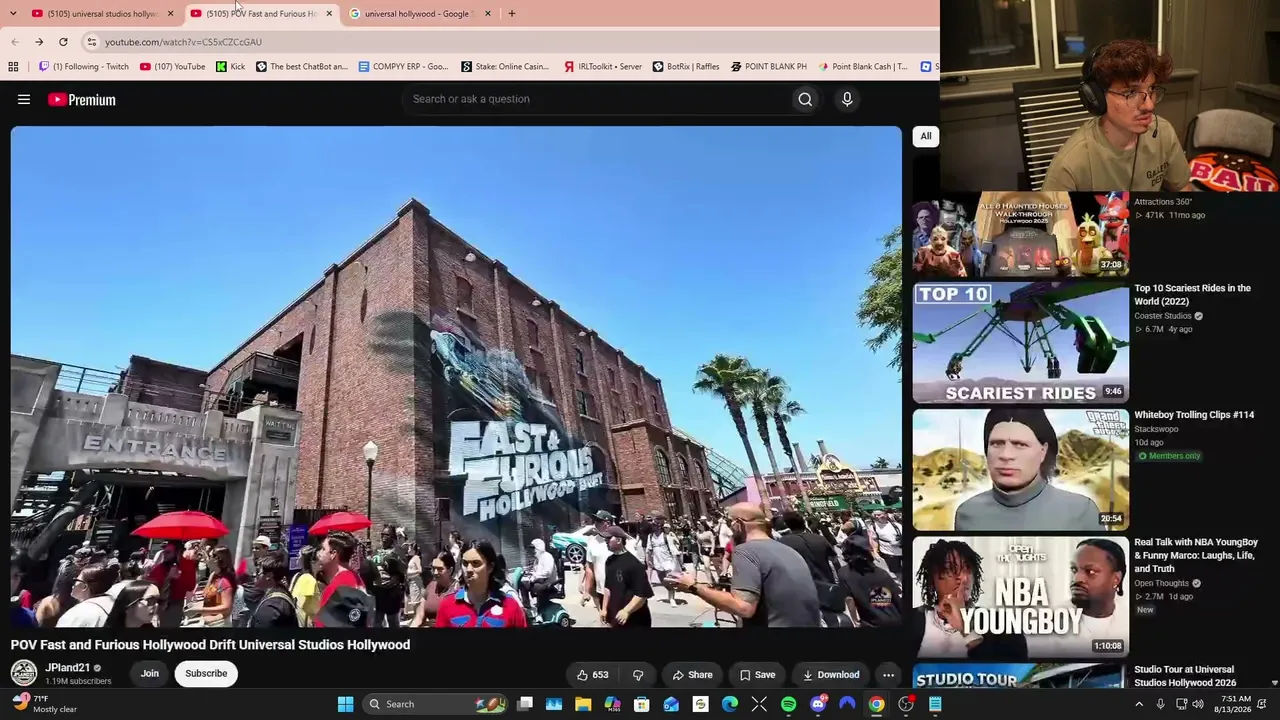Open The best ChatBot bookmark

click(x=302, y=67)
